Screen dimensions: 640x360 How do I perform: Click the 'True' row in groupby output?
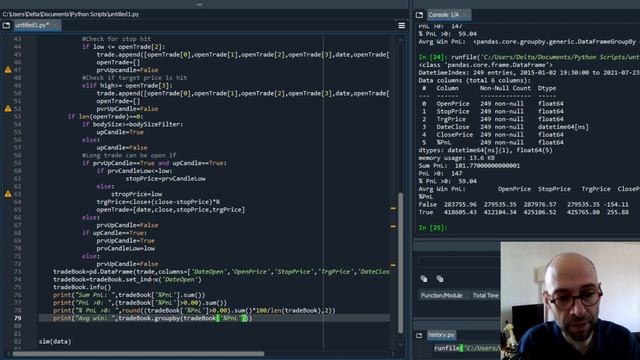pyautogui.click(x=524, y=212)
